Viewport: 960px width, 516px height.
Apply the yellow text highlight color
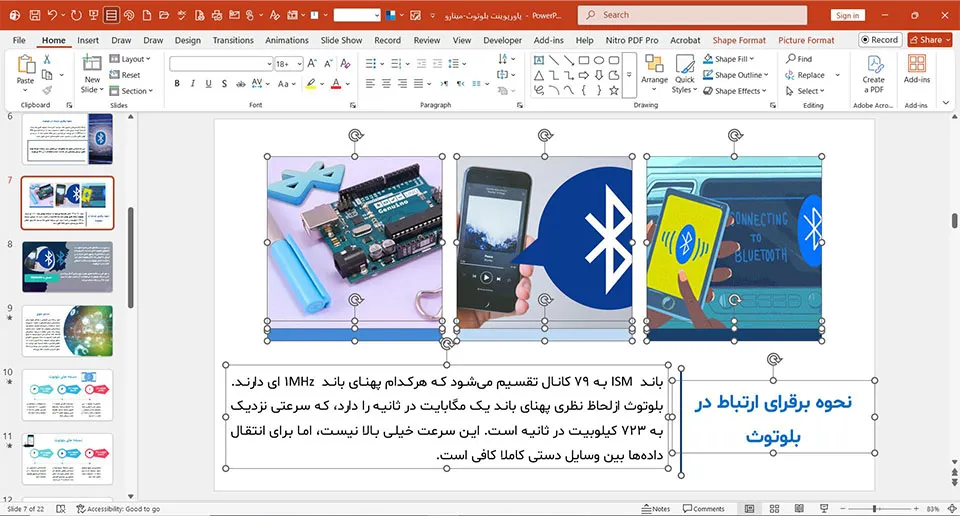[x=311, y=84]
